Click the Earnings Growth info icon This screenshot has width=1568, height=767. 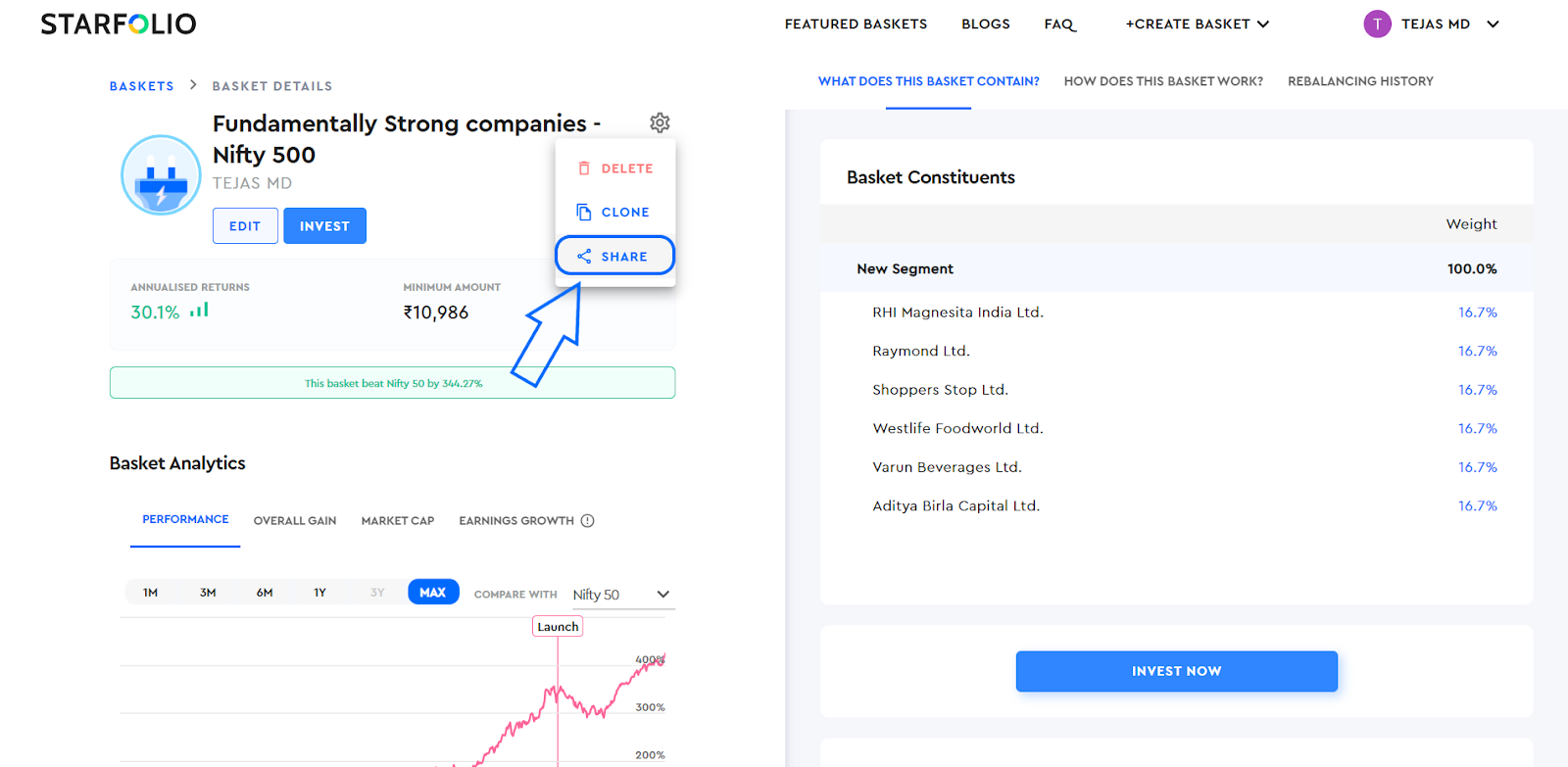point(587,521)
